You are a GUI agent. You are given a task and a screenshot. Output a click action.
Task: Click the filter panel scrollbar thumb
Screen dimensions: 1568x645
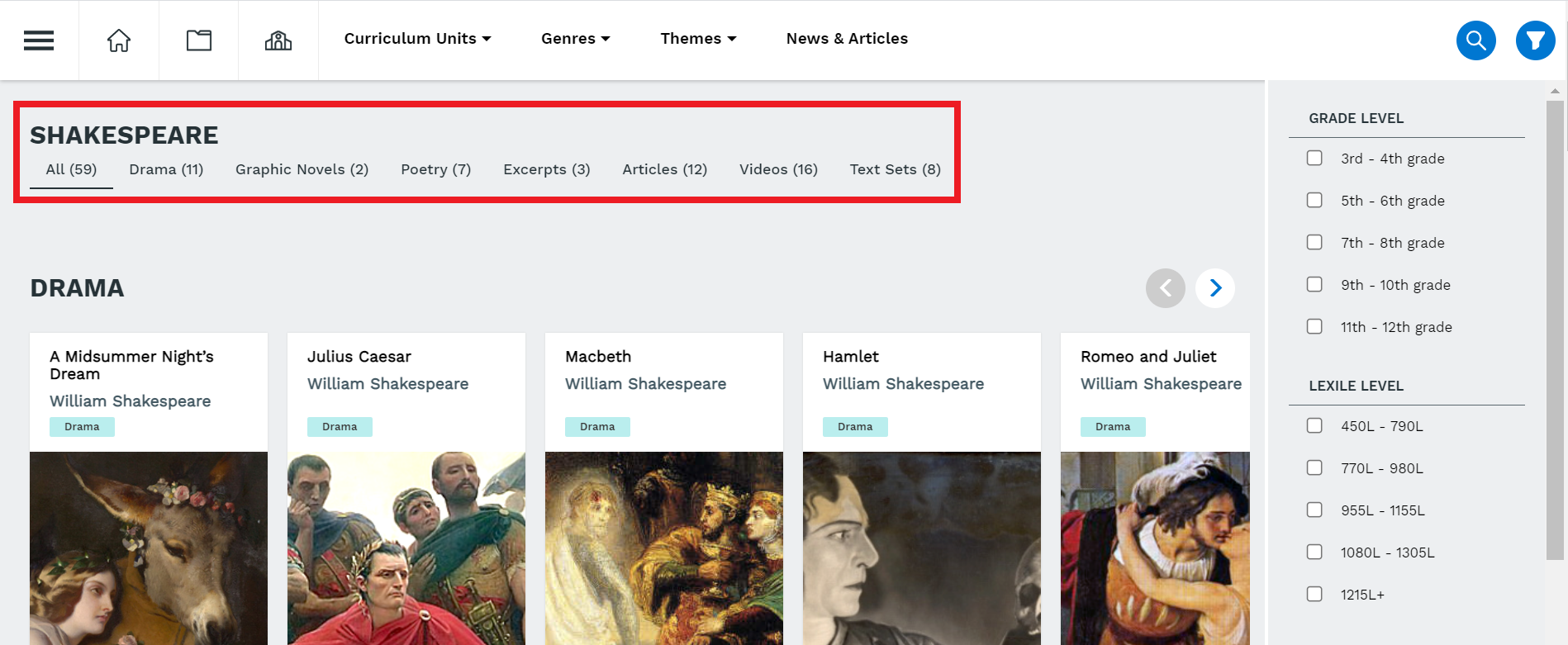coord(1555,330)
